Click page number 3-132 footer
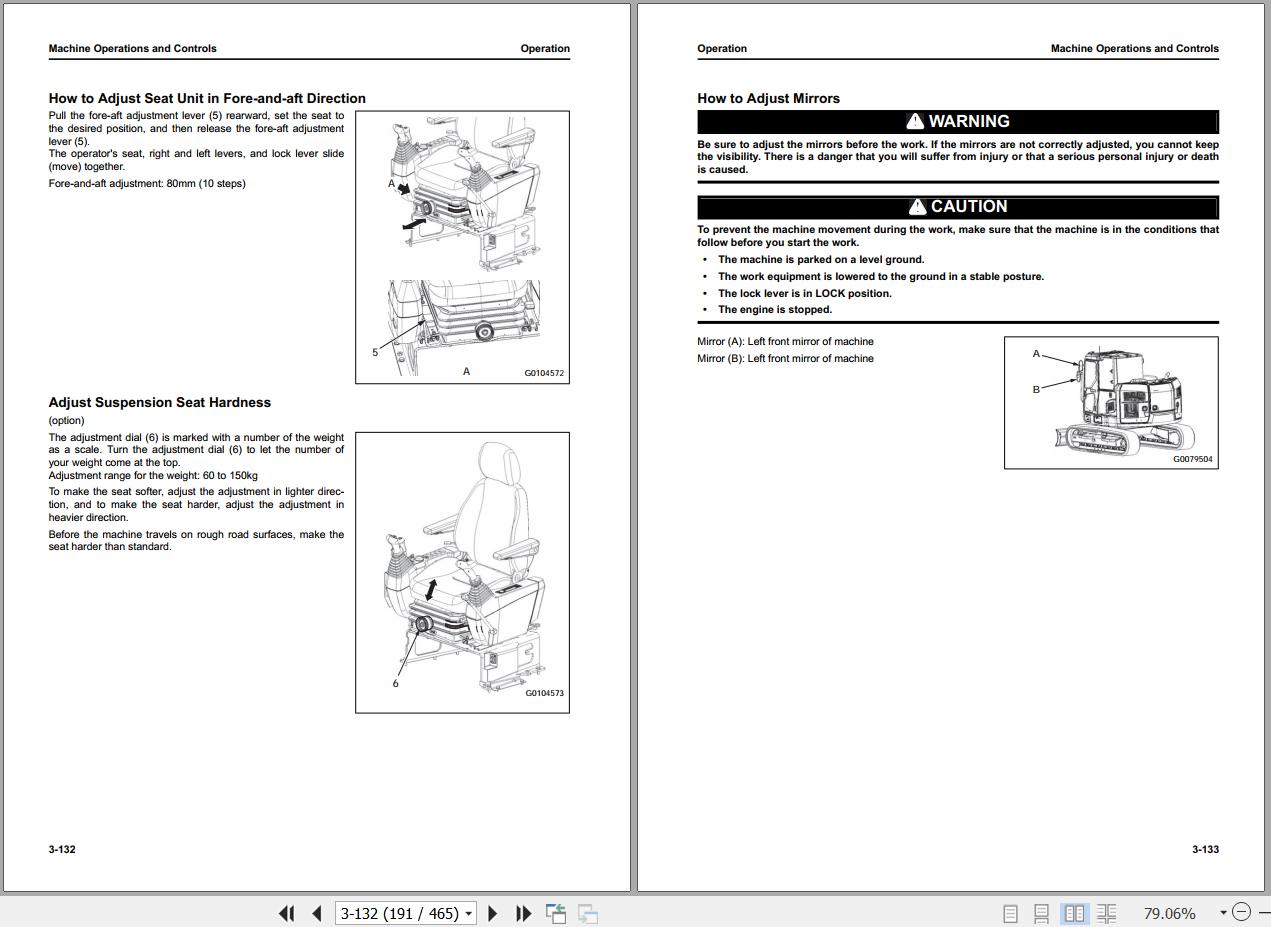Viewport: 1271px width, 927px height. pyautogui.click(x=62, y=849)
